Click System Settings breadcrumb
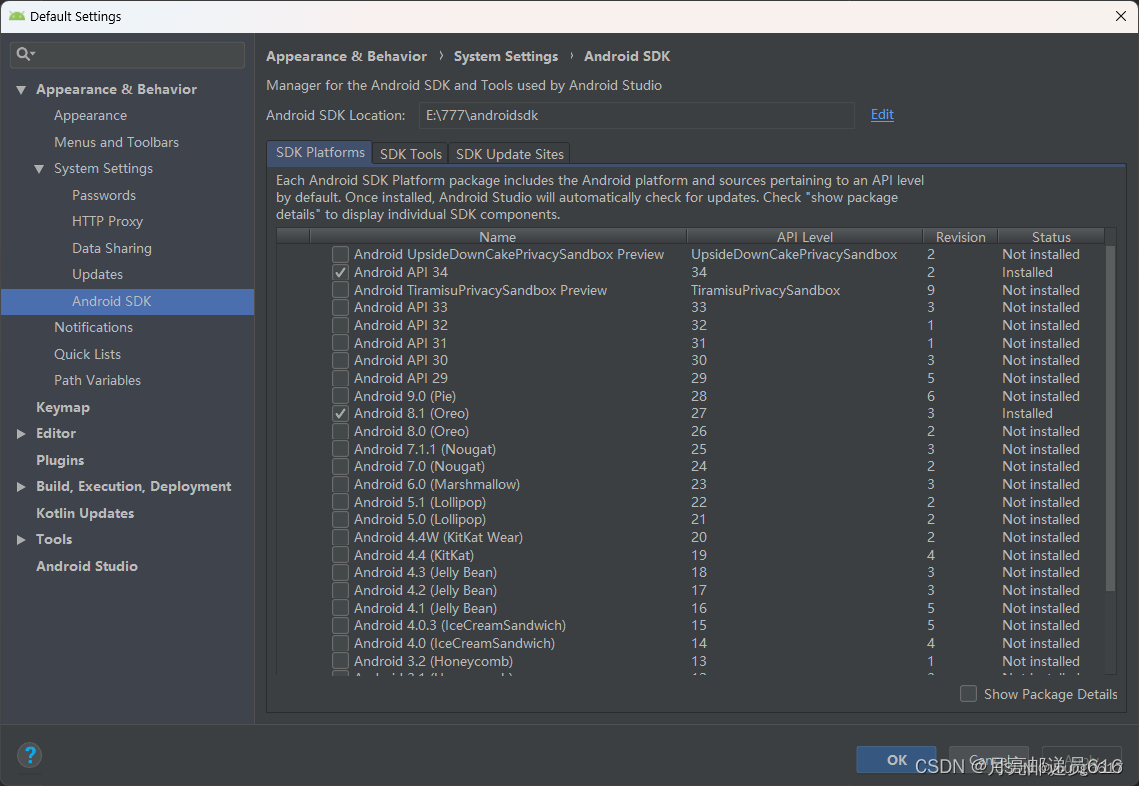This screenshot has height=786, width=1139. [x=506, y=57]
